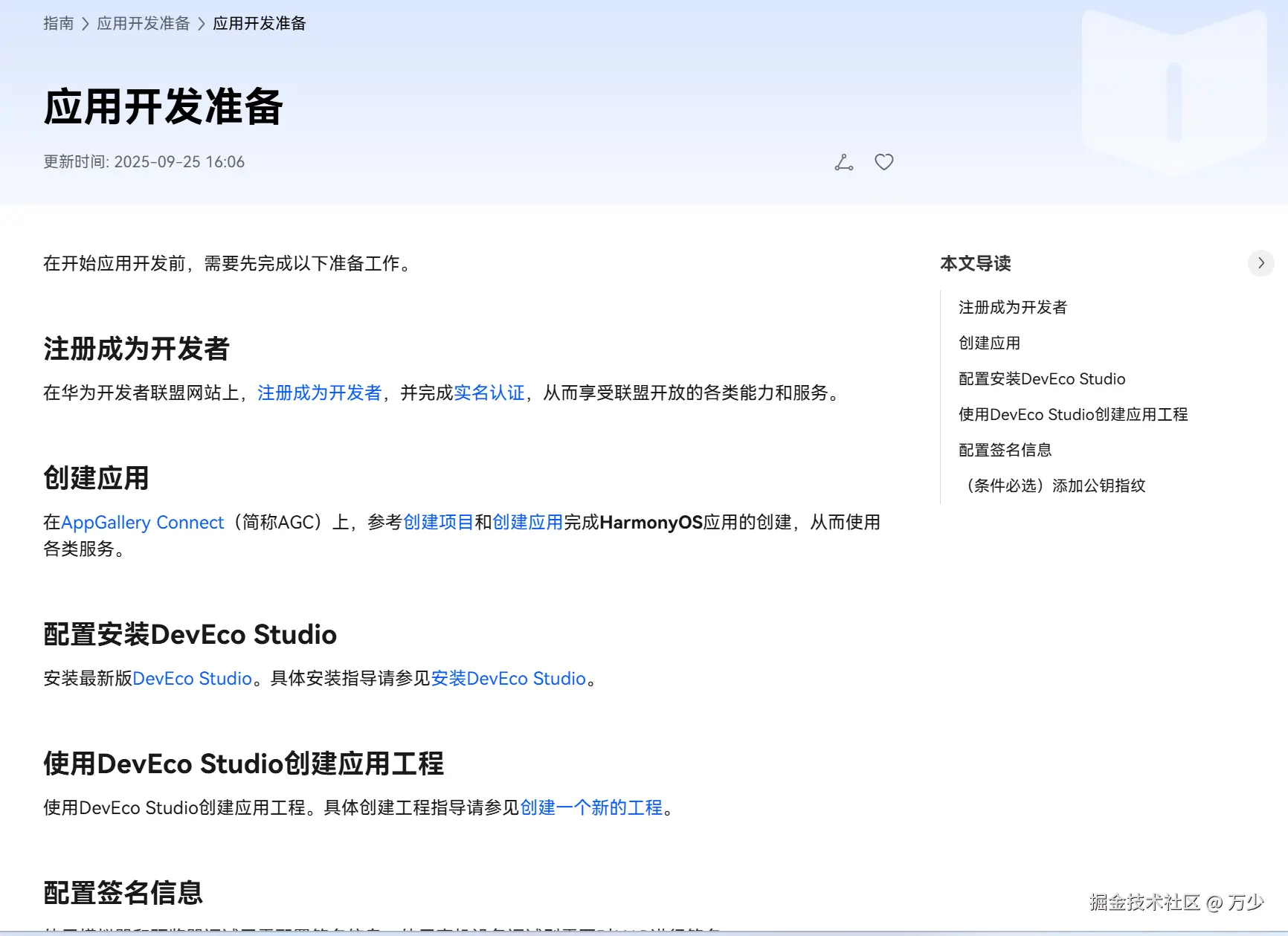Screen dimensions: 1288x936
Task: Navigate to 配置签名信息 outline item
Action: click(1005, 449)
